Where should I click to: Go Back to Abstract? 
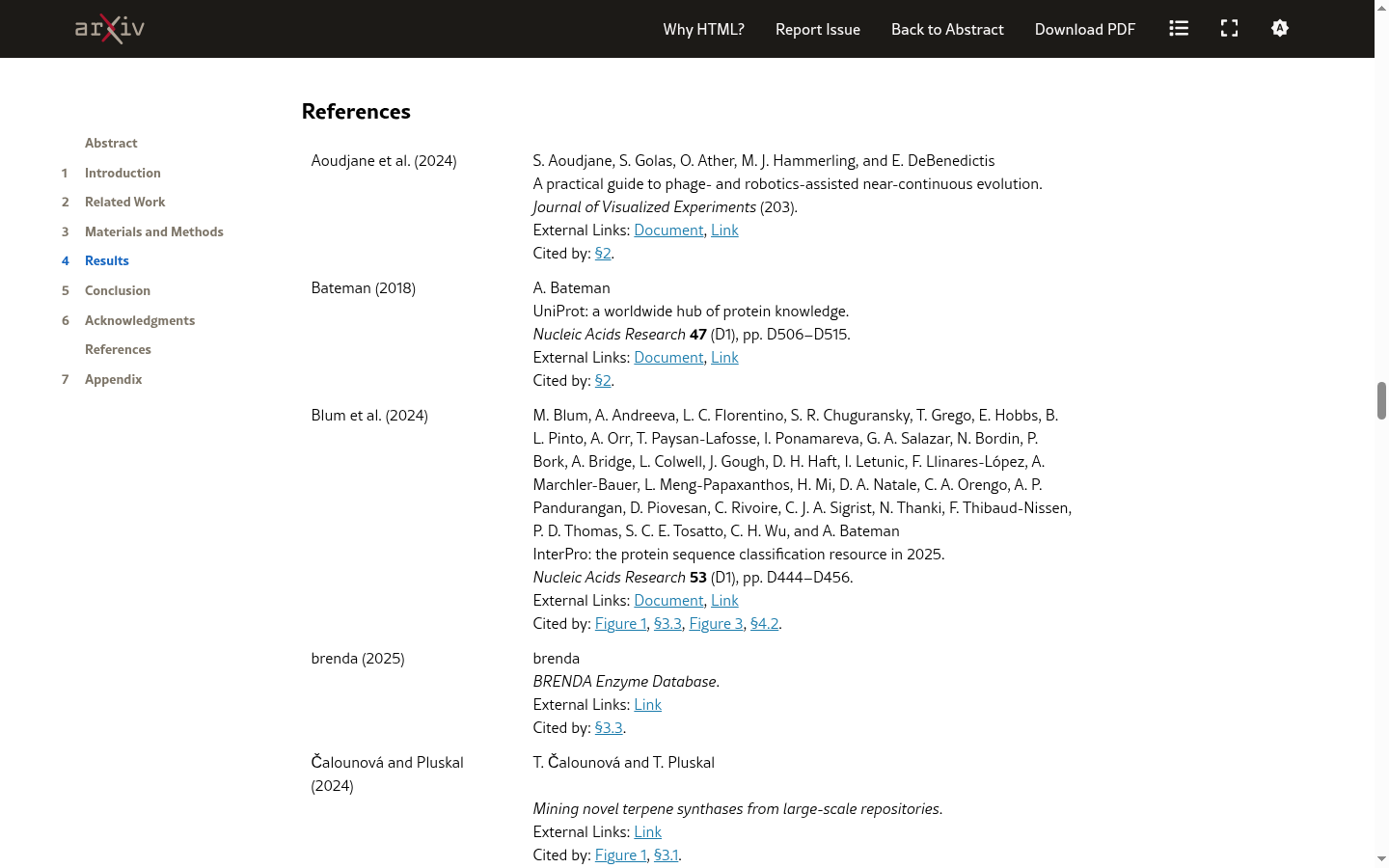pos(947,29)
